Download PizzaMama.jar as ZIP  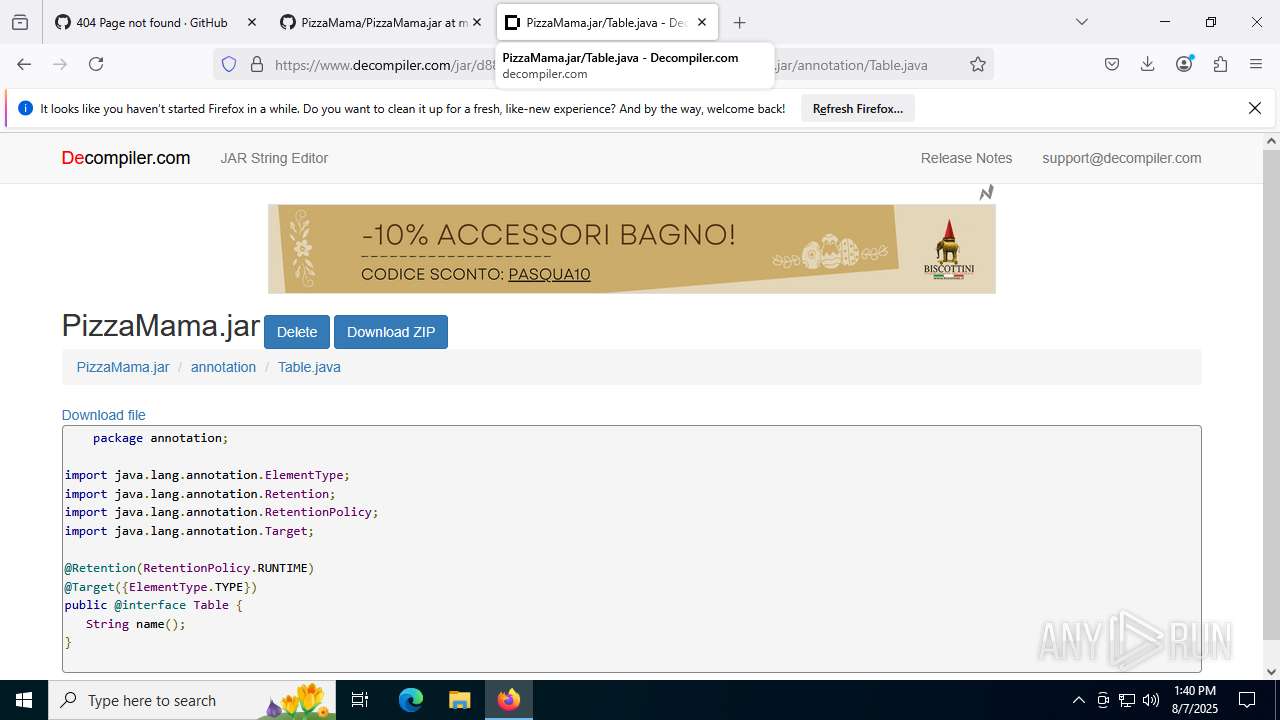point(391,332)
